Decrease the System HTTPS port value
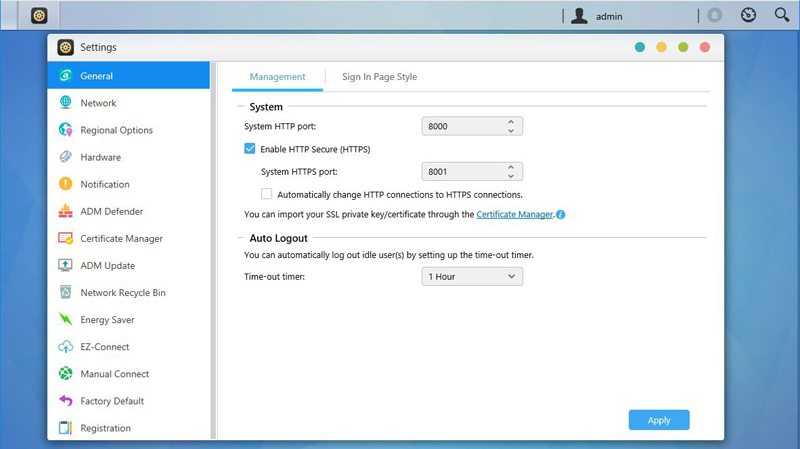The image size is (800, 449). [x=511, y=176]
